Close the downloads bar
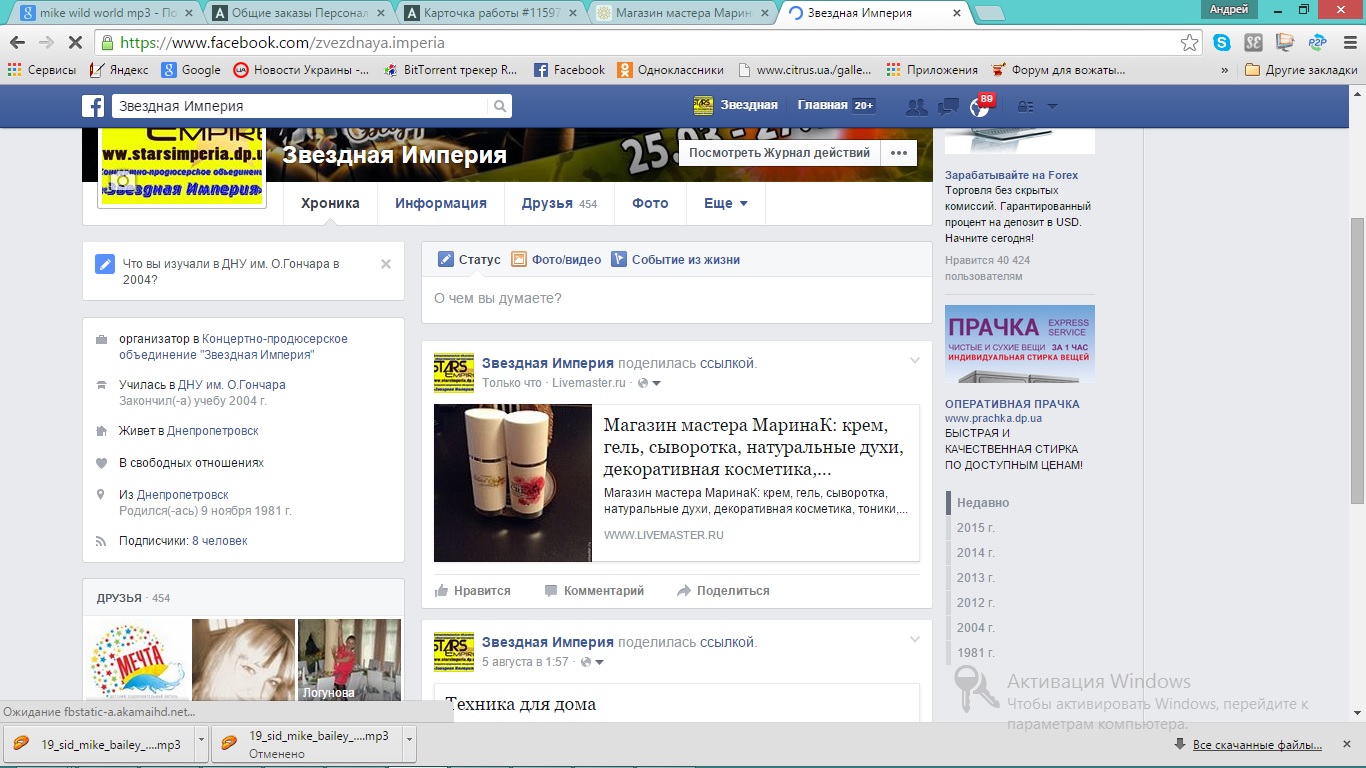The width and height of the screenshot is (1366, 768). (1347, 745)
